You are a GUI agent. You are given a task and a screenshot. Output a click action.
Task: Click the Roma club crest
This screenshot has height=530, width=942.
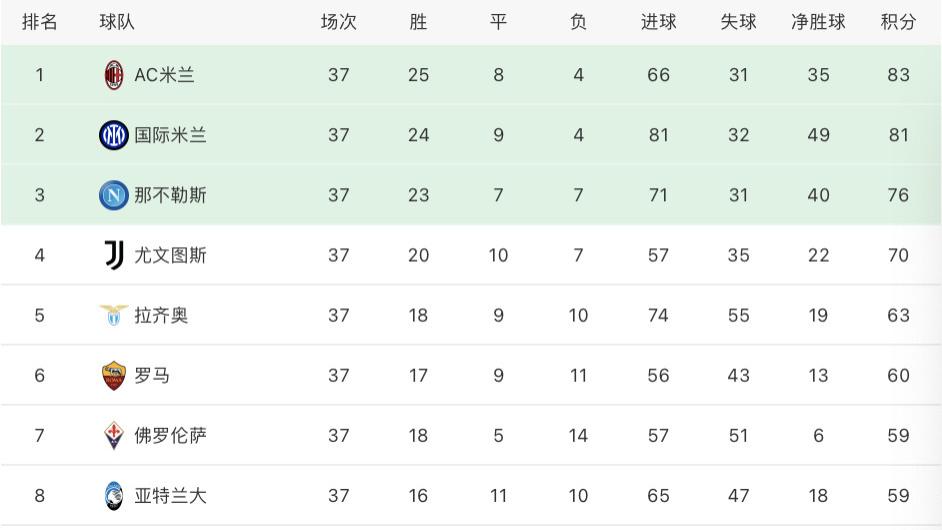point(114,376)
